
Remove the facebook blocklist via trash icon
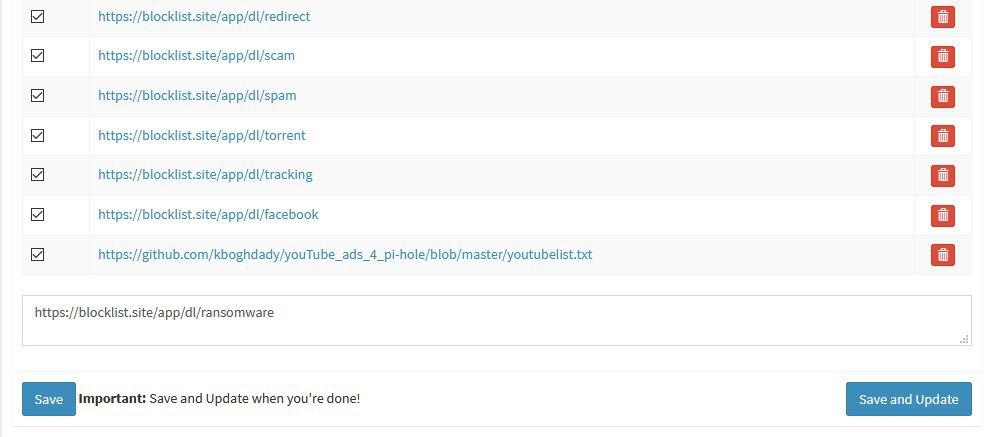[x=942, y=215]
